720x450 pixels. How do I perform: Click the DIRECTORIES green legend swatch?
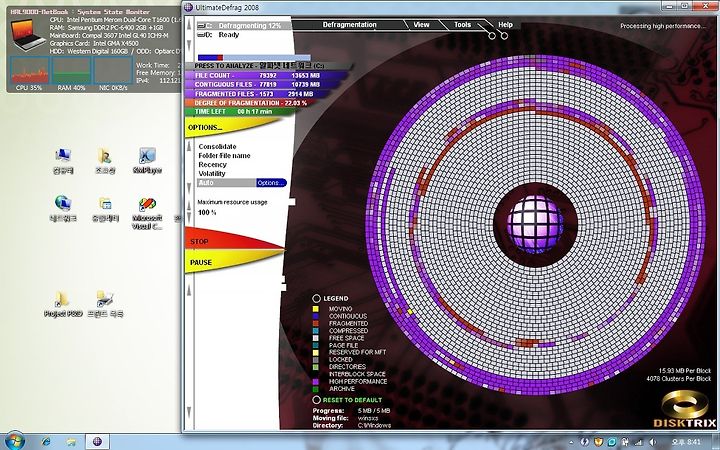click(x=316, y=367)
